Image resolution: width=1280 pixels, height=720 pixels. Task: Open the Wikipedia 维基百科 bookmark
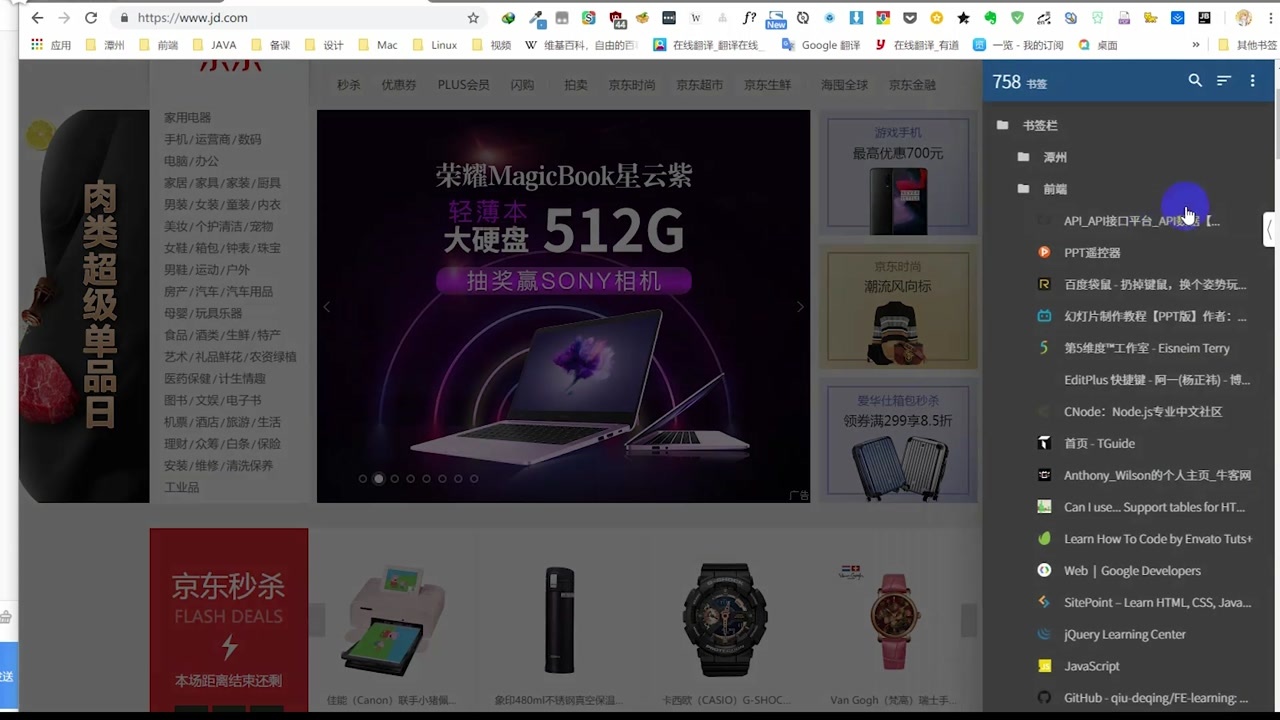[581, 45]
